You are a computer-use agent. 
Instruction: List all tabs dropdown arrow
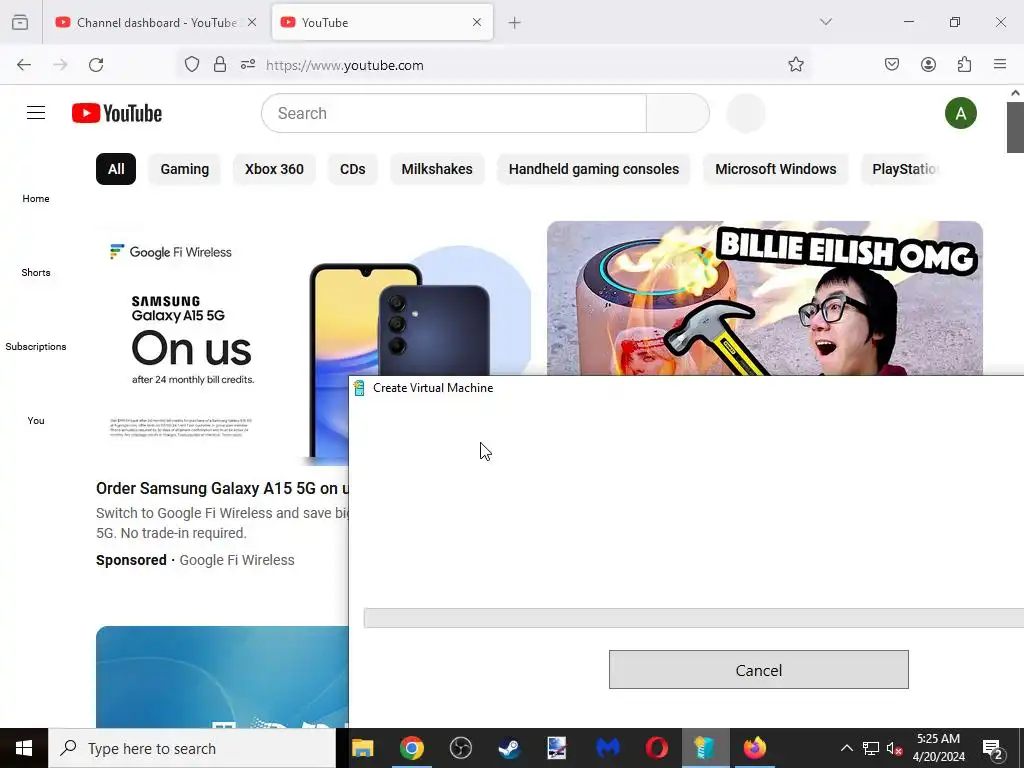(825, 22)
